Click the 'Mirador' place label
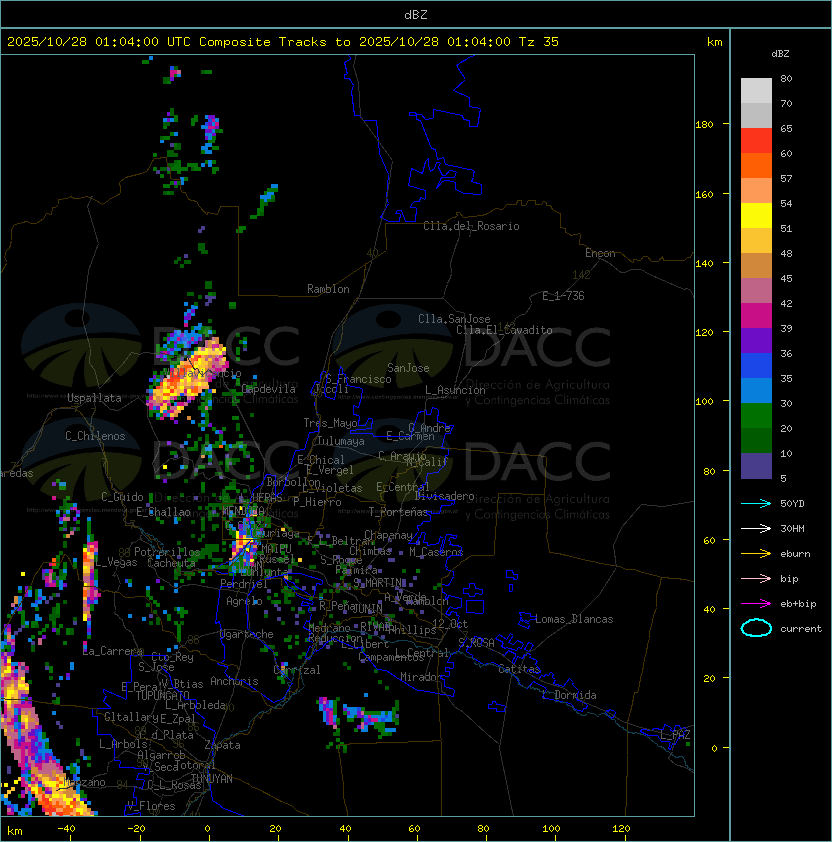Viewport: 832px width, 842px height. [x=421, y=677]
